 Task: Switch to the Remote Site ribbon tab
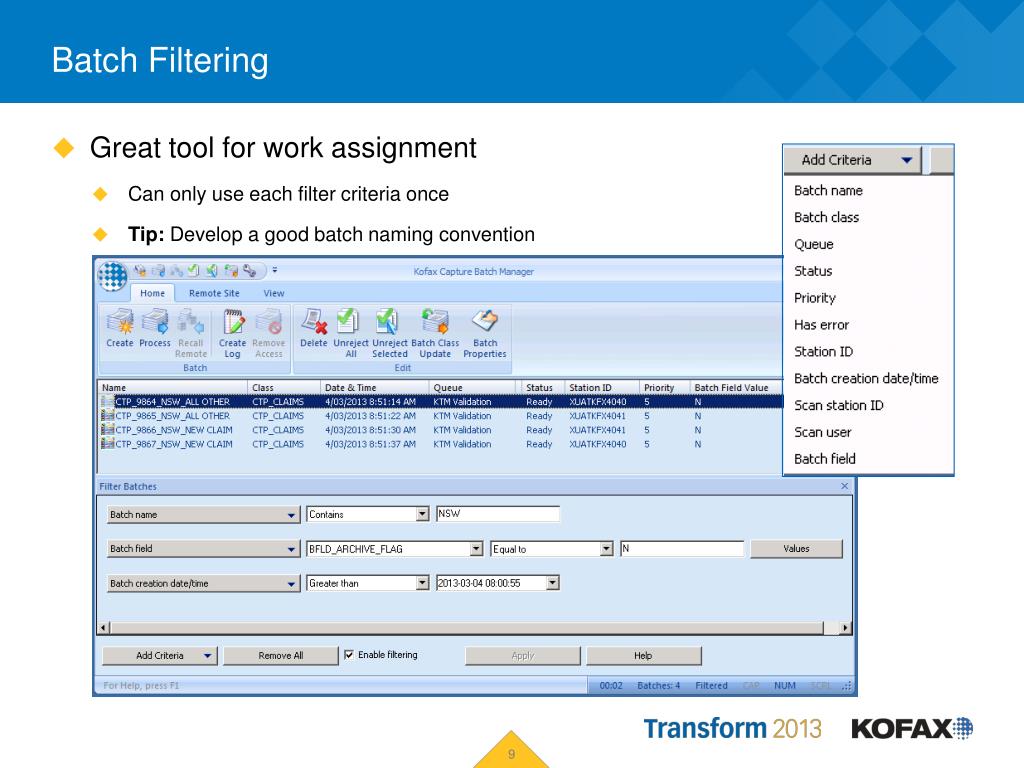(214, 293)
